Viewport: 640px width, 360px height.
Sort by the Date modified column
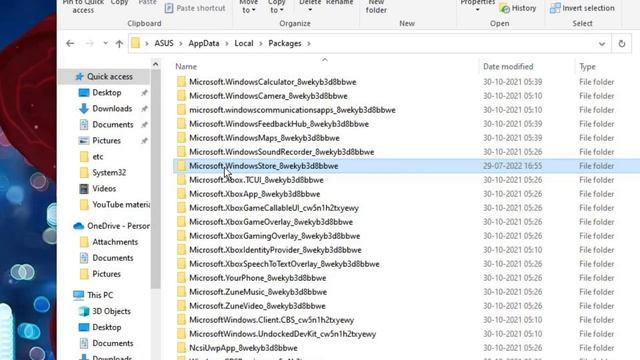[x=508, y=67]
